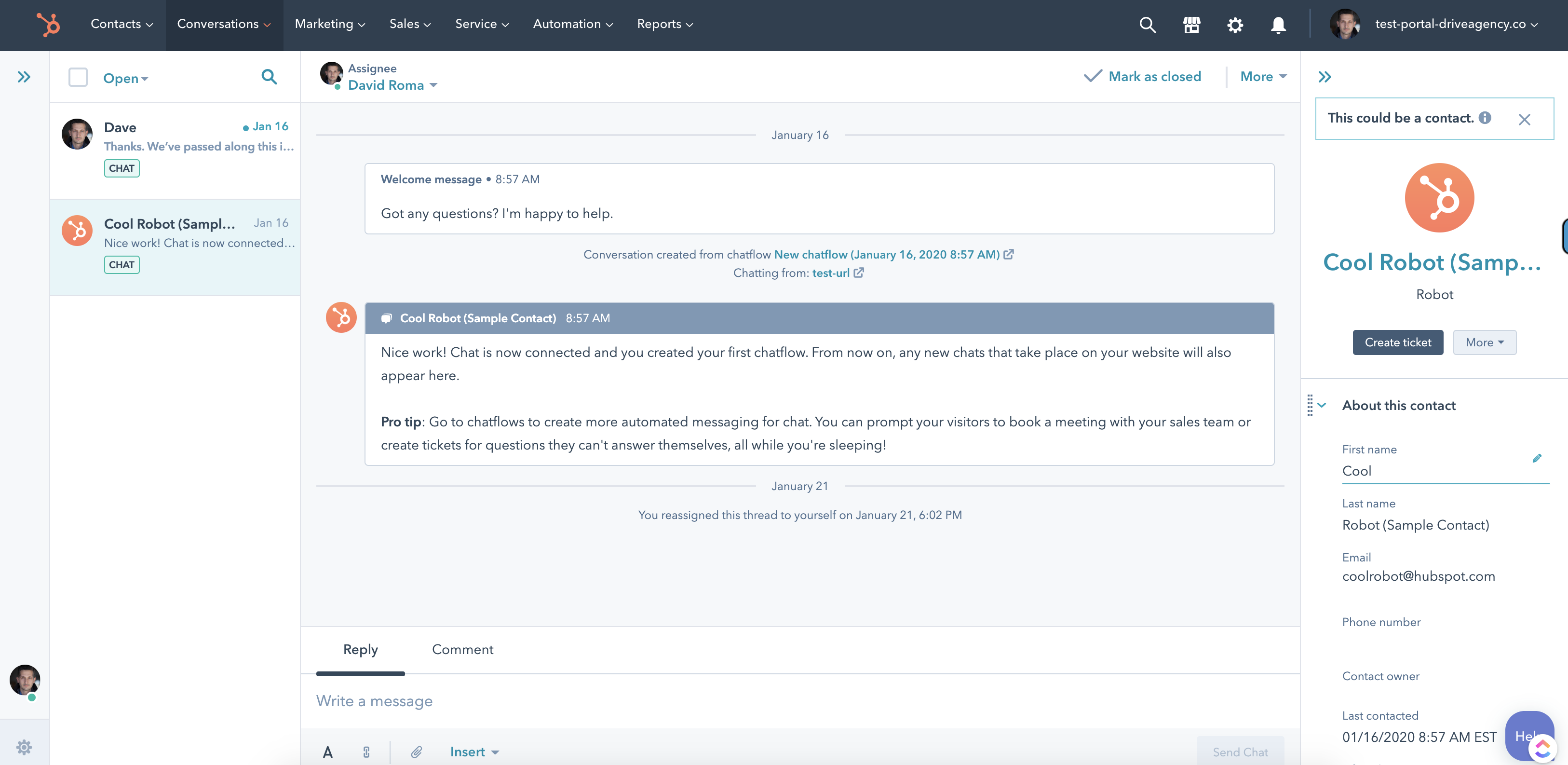Select the Dave conversation checkbox
The height and width of the screenshot is (765, 1568).
click(x=78, y=134)
